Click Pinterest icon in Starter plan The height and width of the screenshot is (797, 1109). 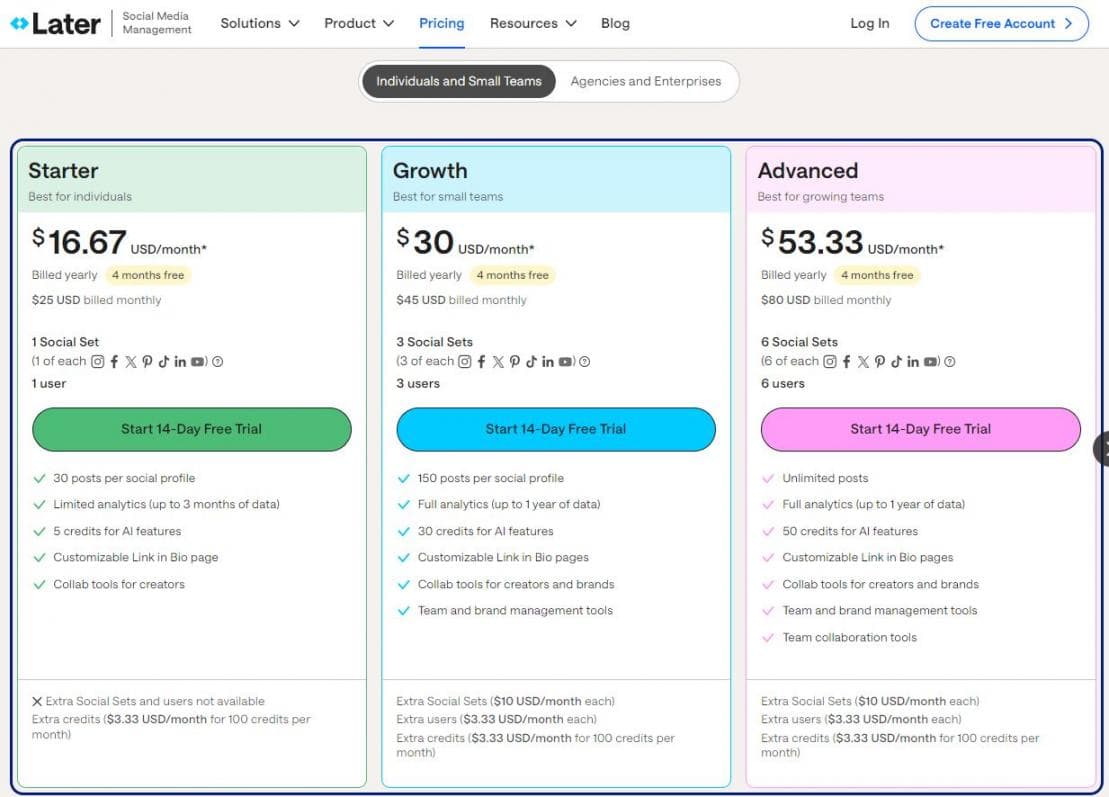(147, 362)
